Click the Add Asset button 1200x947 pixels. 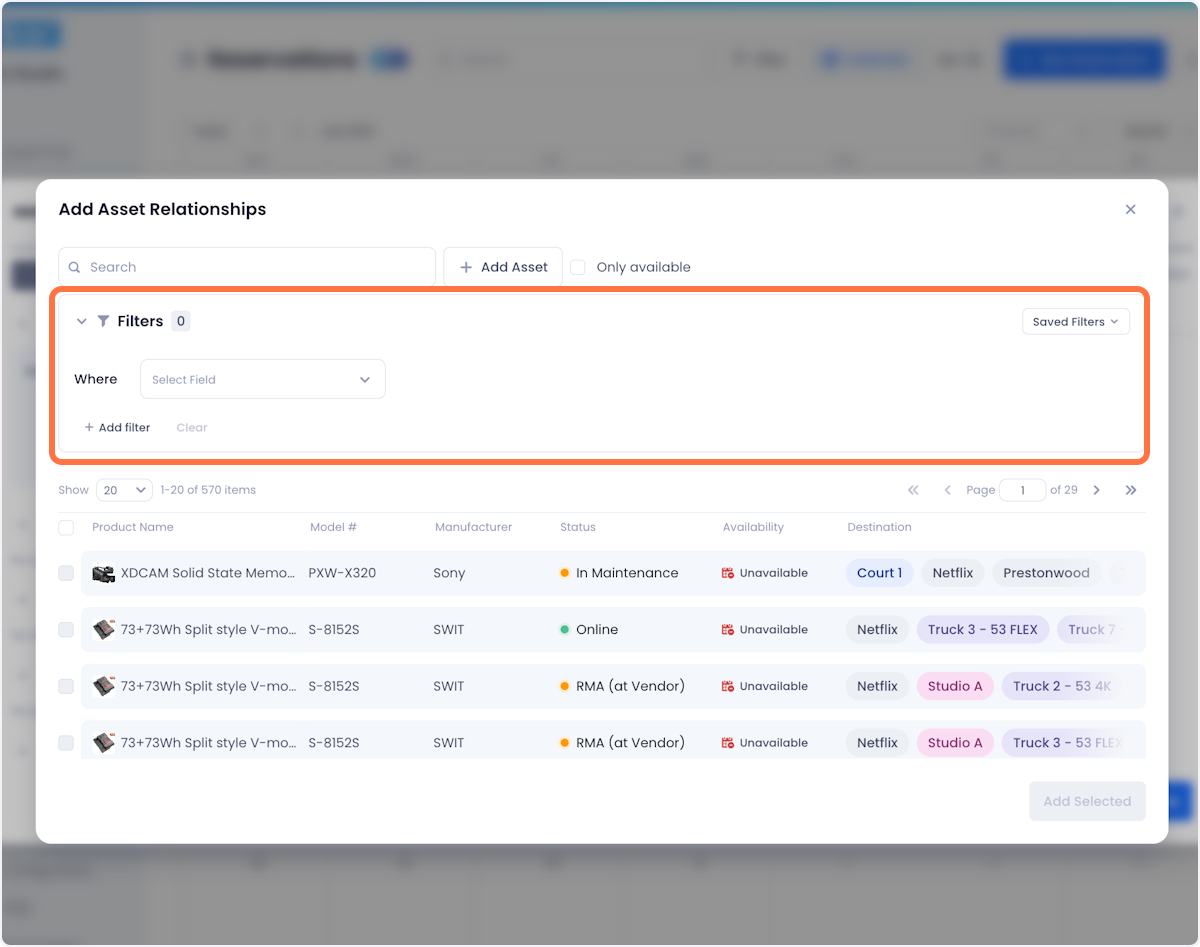[x=503, y=267]
